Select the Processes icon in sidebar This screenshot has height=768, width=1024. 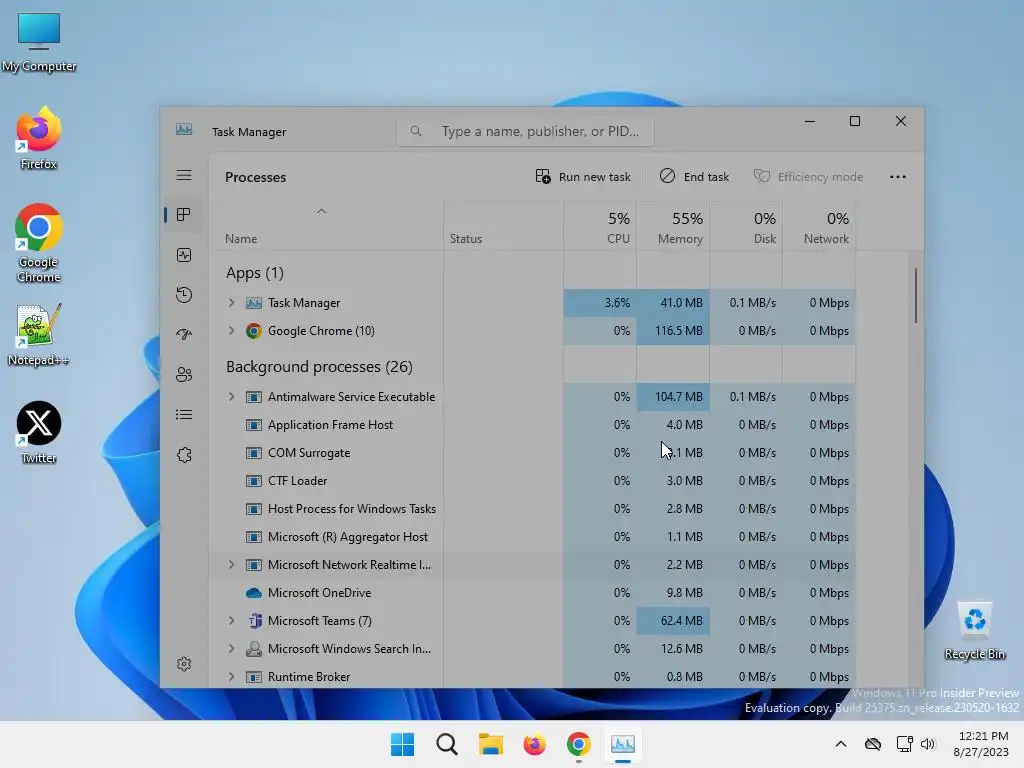coord(184,215)
